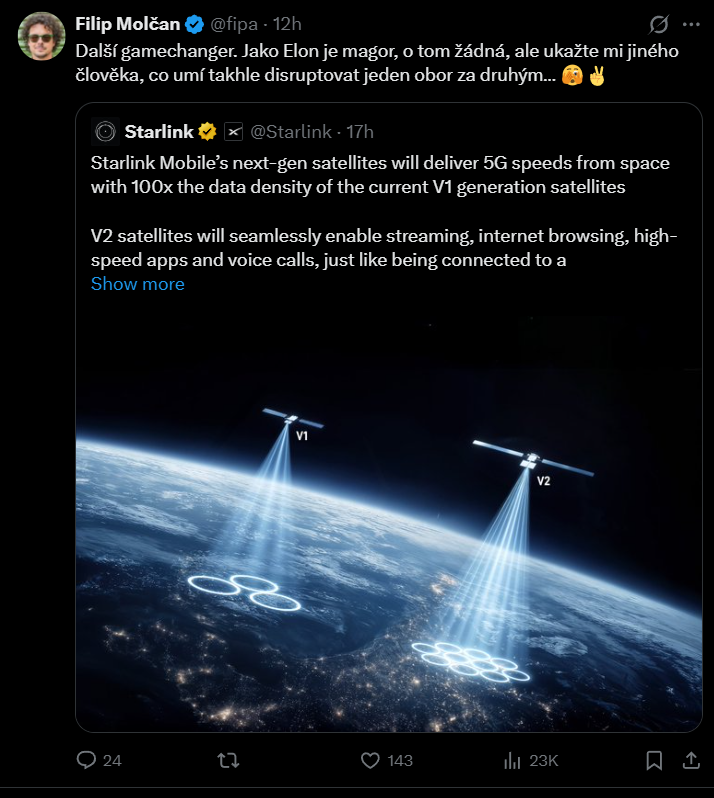Click the 17h timestamp on quoted tweet
Image resolution: width=714 pixels, height=798 pixels.
tap(360, 131)
